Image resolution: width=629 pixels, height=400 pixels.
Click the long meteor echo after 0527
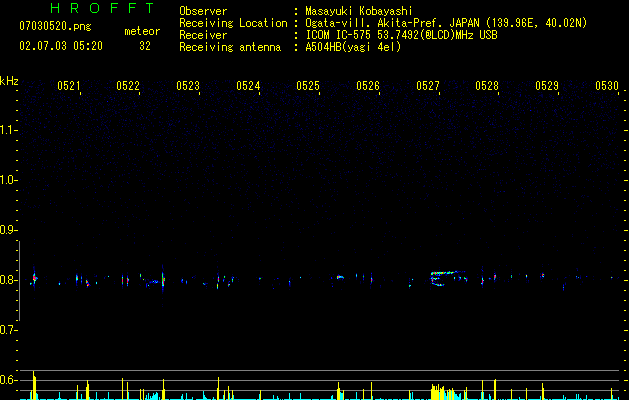[448, 278]
